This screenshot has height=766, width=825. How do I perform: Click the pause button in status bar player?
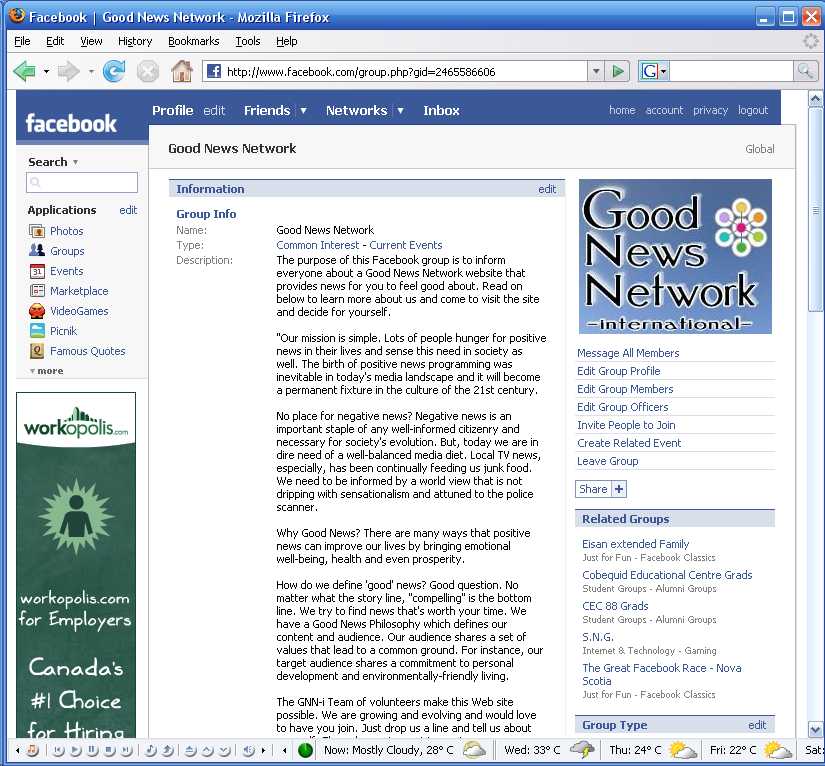(92, 750)
